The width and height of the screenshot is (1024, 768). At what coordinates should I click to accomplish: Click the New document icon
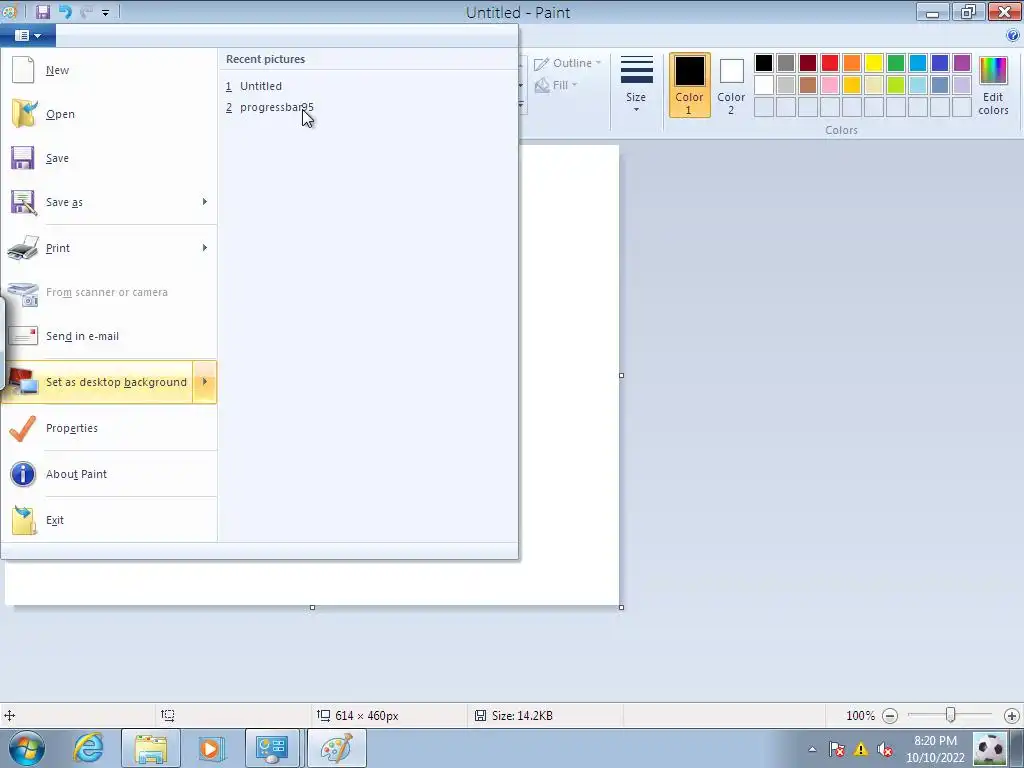coord(23,70)
